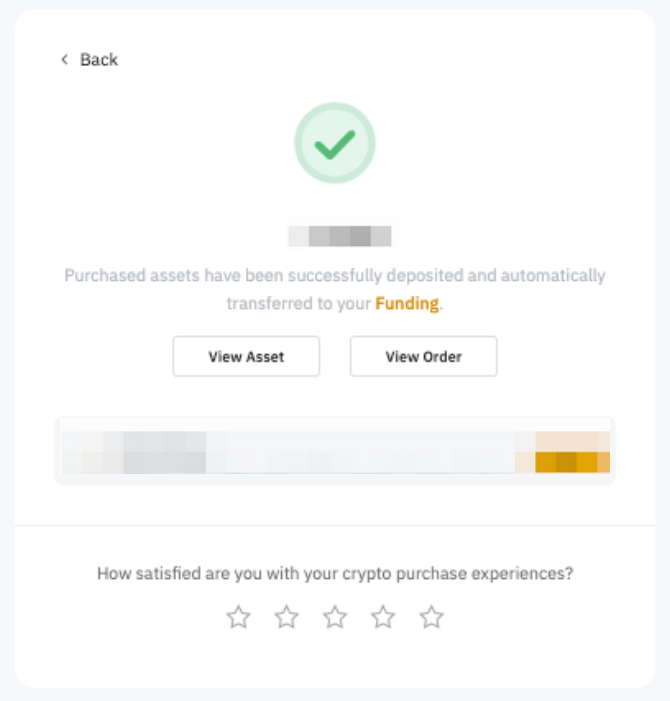Screen dimensions: 670x701
Task: Rate one star for purchase experience
Action: click(x=238, y=617)
